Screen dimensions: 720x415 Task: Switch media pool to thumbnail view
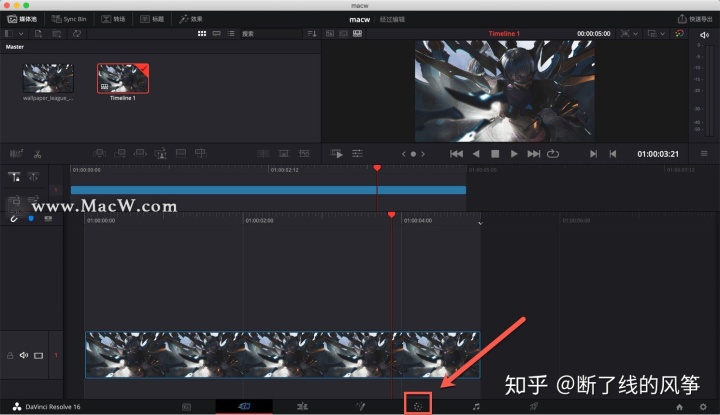point(202,34)
